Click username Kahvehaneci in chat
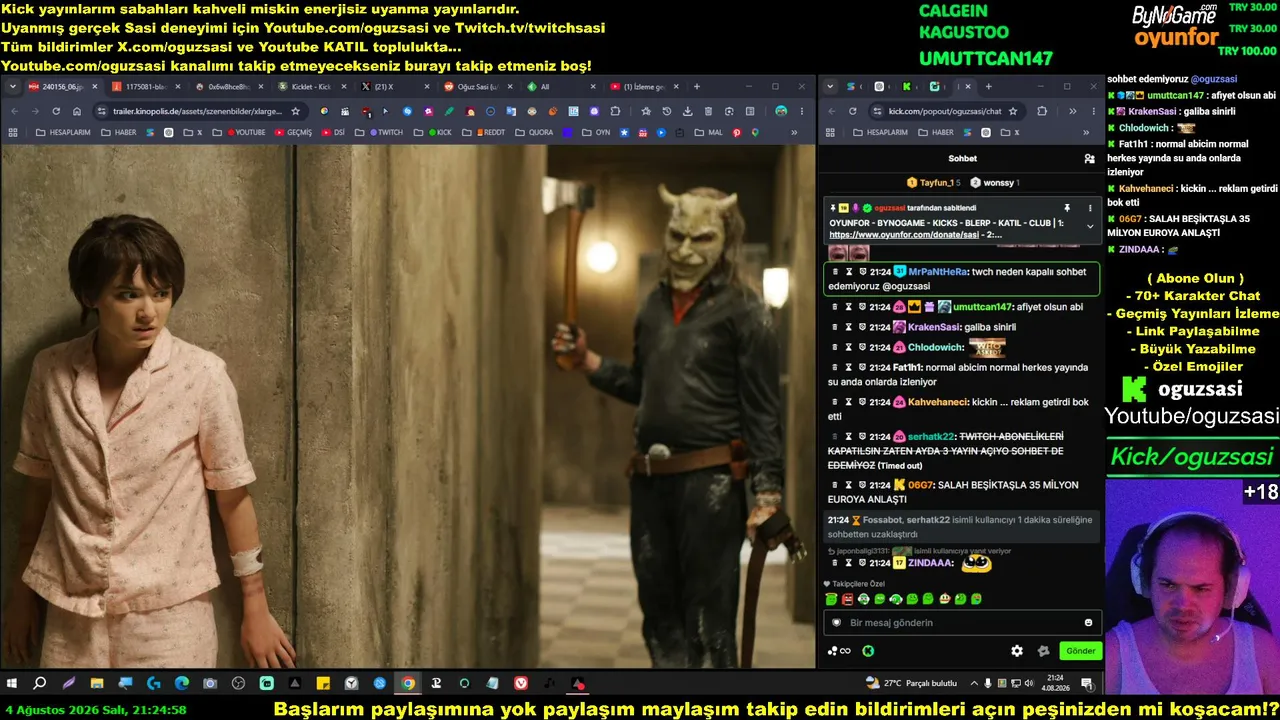 click(937, 402)
